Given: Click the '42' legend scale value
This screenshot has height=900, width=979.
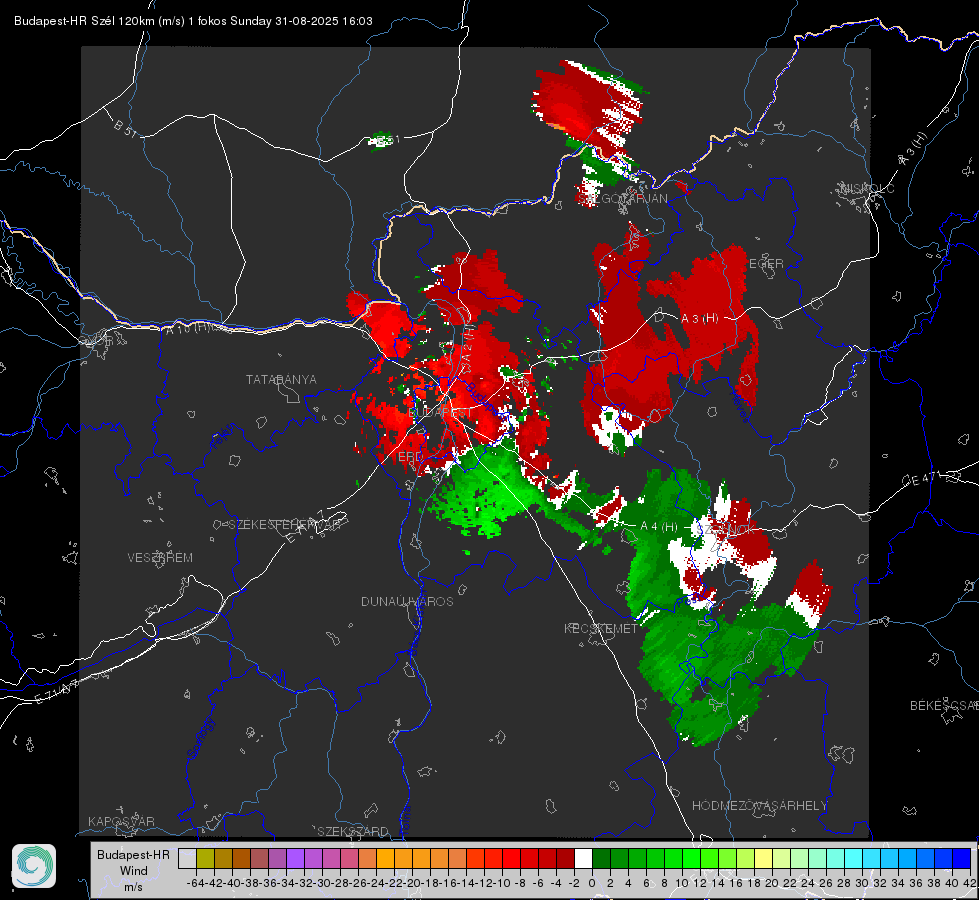Looking at the screenshot, I should click(x=969, y=883).
